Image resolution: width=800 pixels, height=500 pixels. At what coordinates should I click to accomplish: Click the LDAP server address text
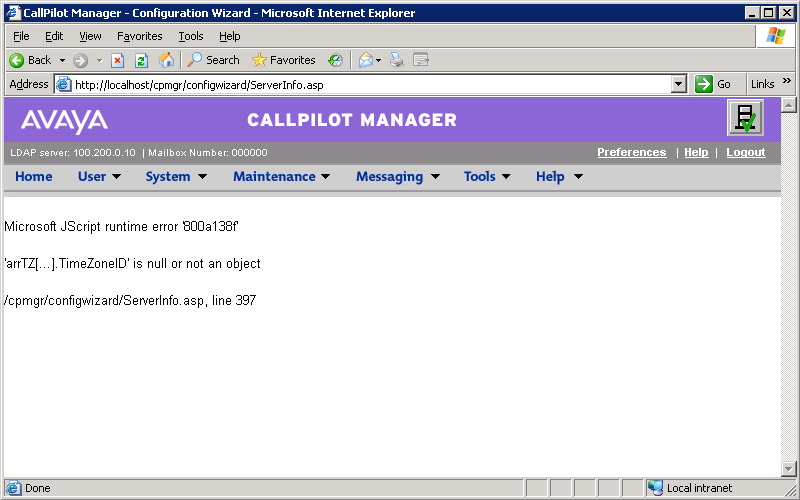(73, 153)
